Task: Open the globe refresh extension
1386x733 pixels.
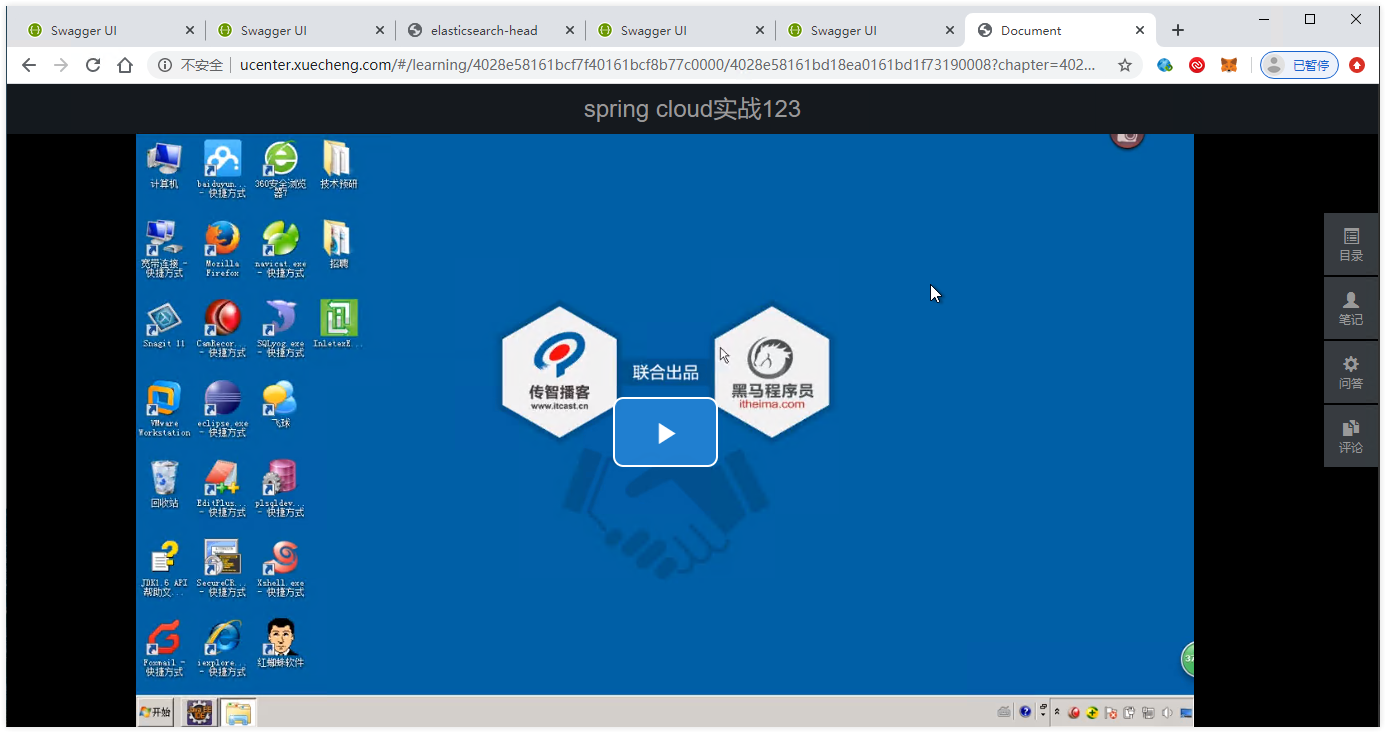Action: [1165, 65]
